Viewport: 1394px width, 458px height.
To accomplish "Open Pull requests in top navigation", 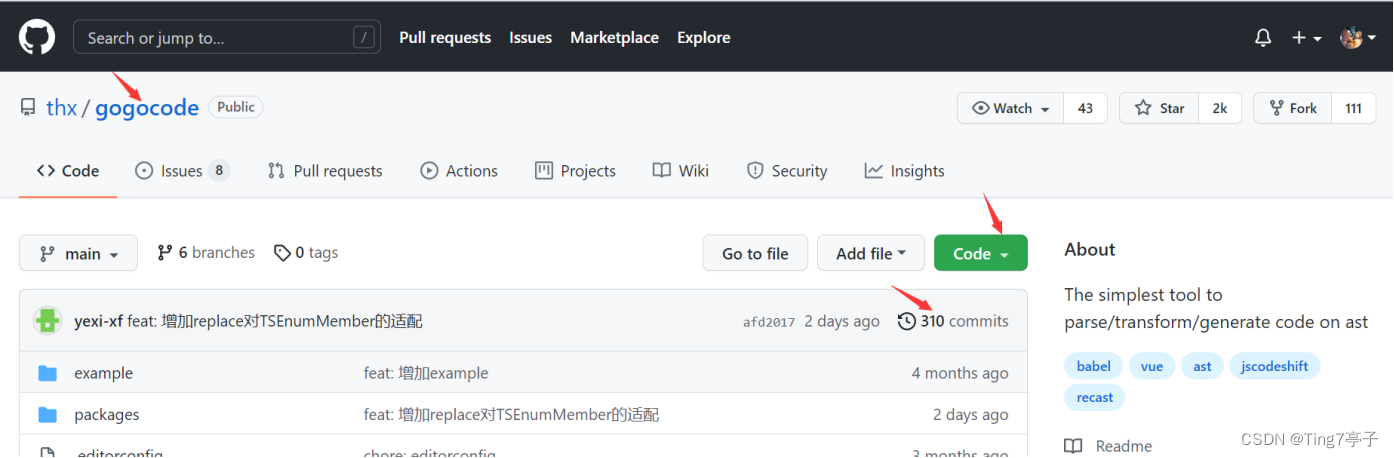I will [x=445, y=38].
